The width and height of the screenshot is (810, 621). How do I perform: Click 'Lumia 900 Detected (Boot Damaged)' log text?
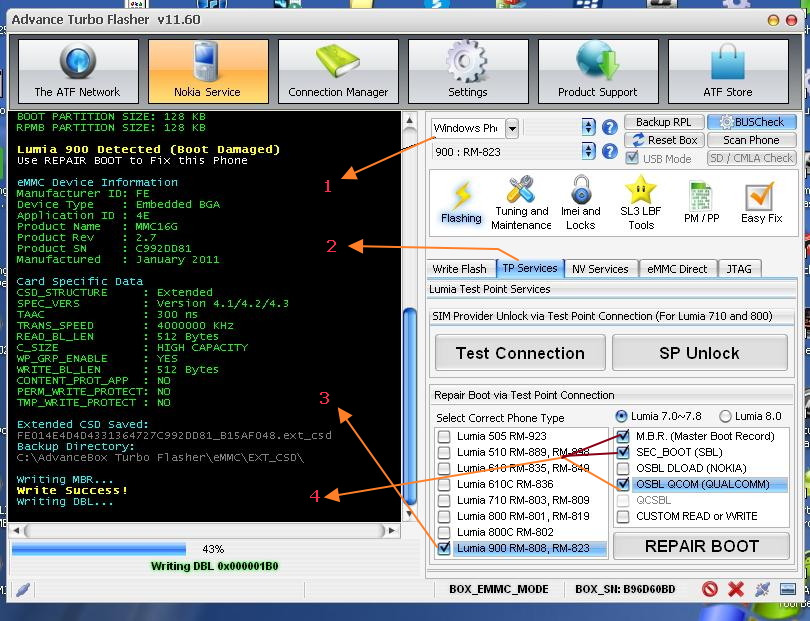(149, 149)
